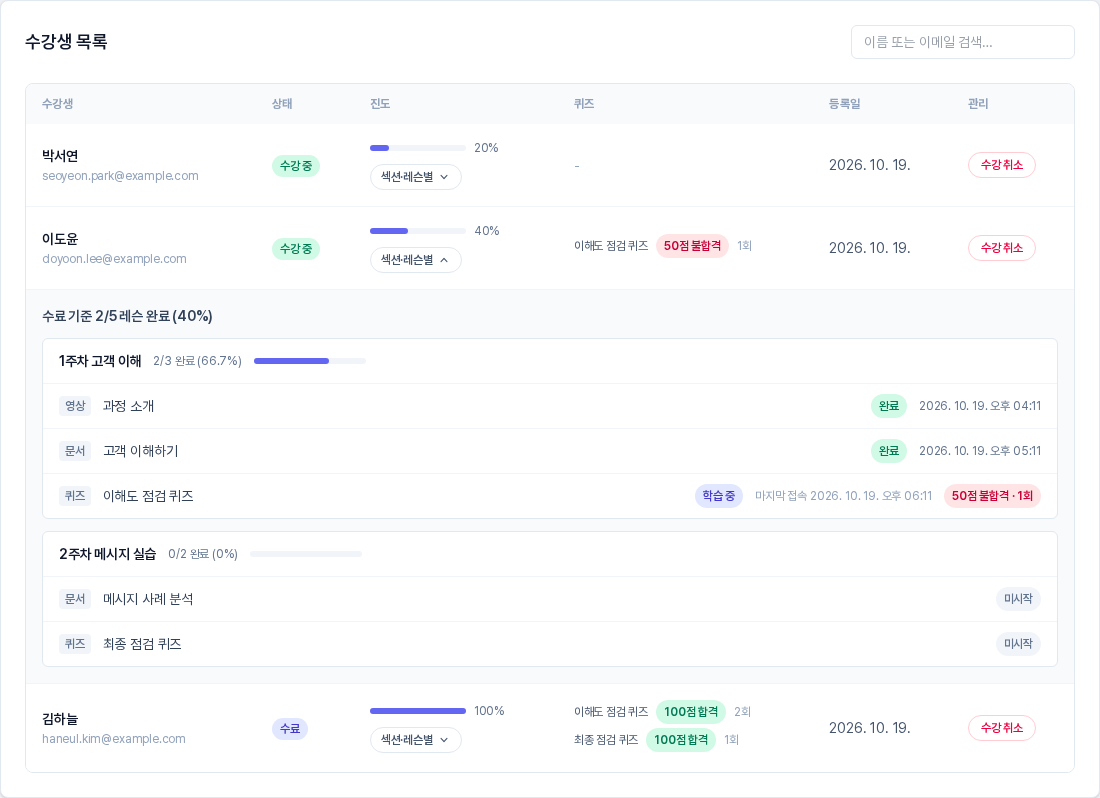Click 김하늘's 100점 합격 badge for 이해도 점검 퀴즈

pyautogui.click(x=691, y=712)
